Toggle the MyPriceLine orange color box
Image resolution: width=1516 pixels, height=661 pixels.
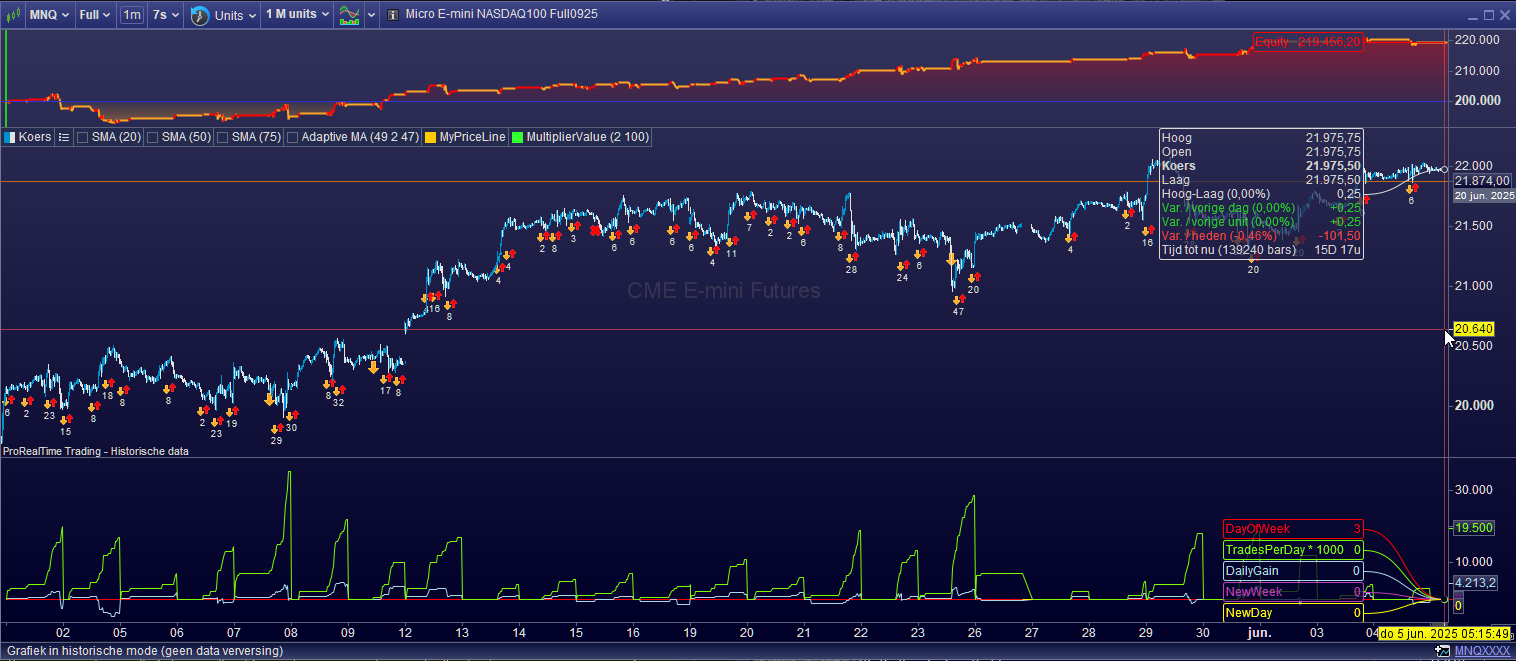431,137
